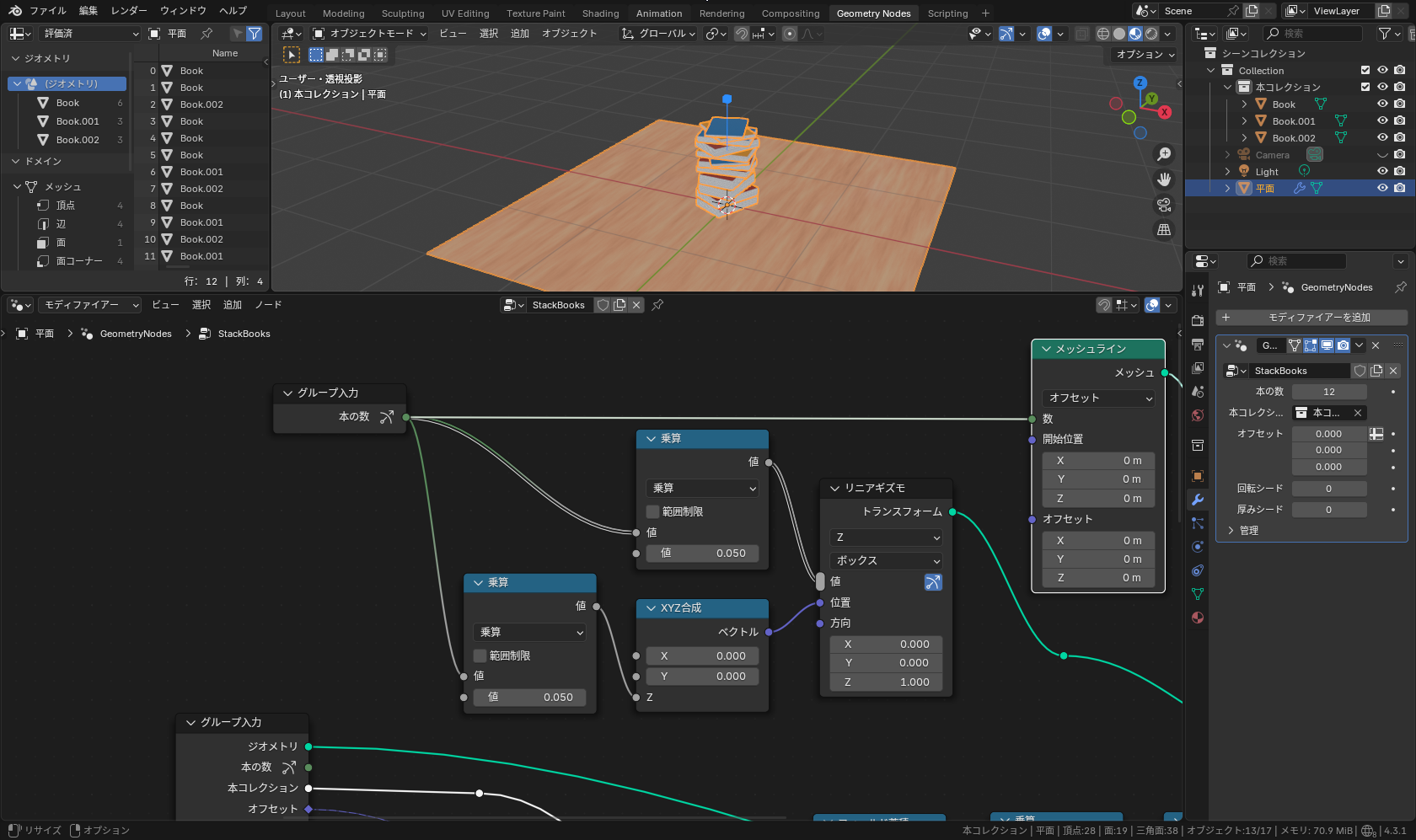
Task: Open the ボックス draw style dropdown
Action: point(886,560)
